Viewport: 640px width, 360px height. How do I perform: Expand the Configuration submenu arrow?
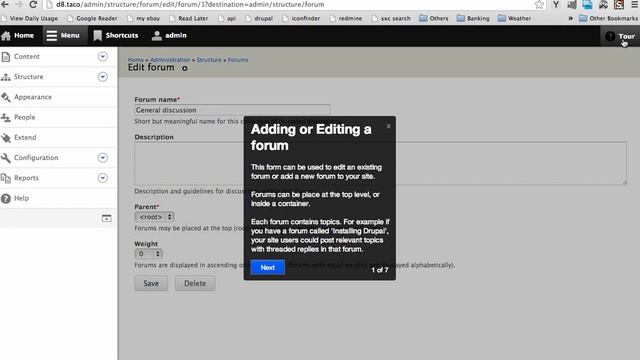[x=103, y=158]
